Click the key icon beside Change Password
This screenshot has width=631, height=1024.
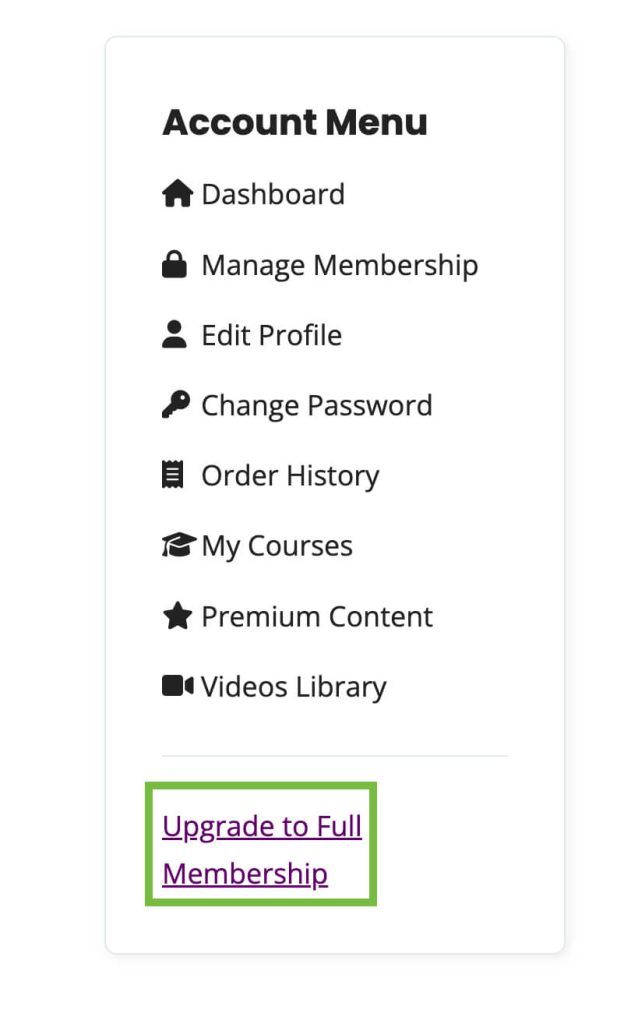pyautogui.click(x=178, y=404)
